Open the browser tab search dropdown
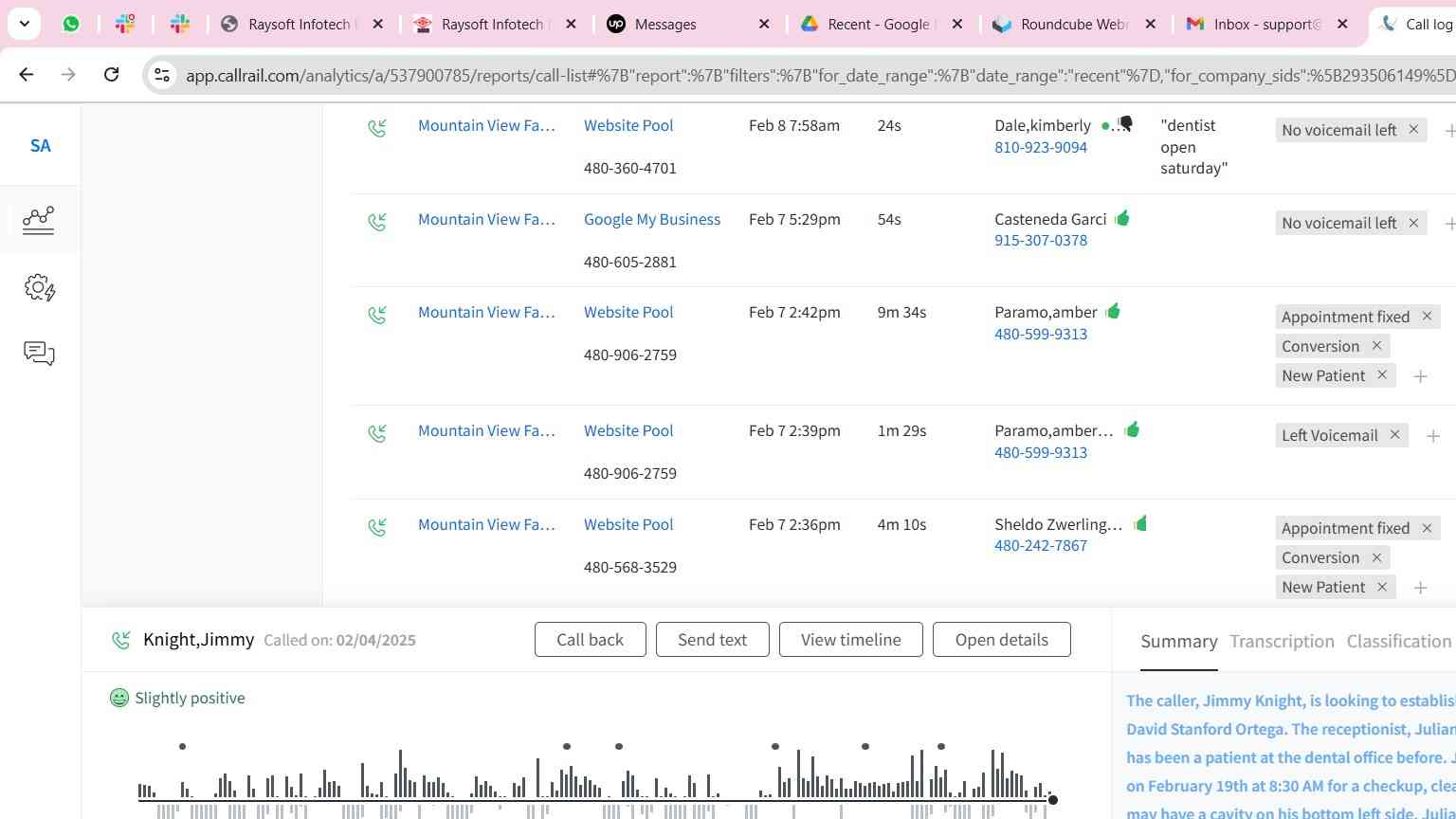 click(25, 24)
